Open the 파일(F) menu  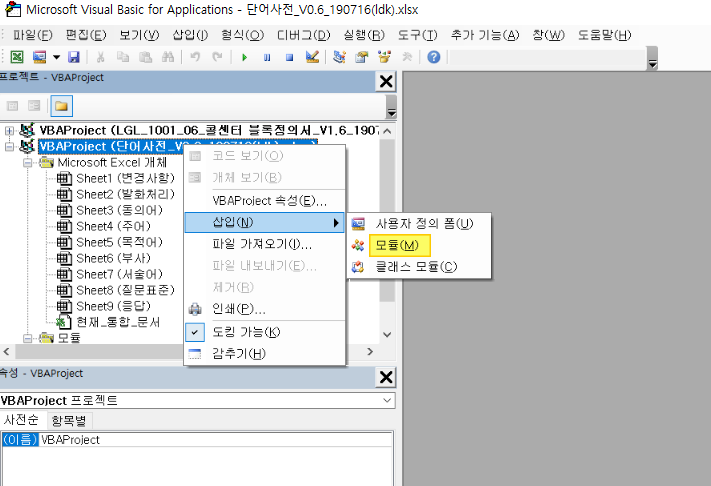tap(33, 35)
